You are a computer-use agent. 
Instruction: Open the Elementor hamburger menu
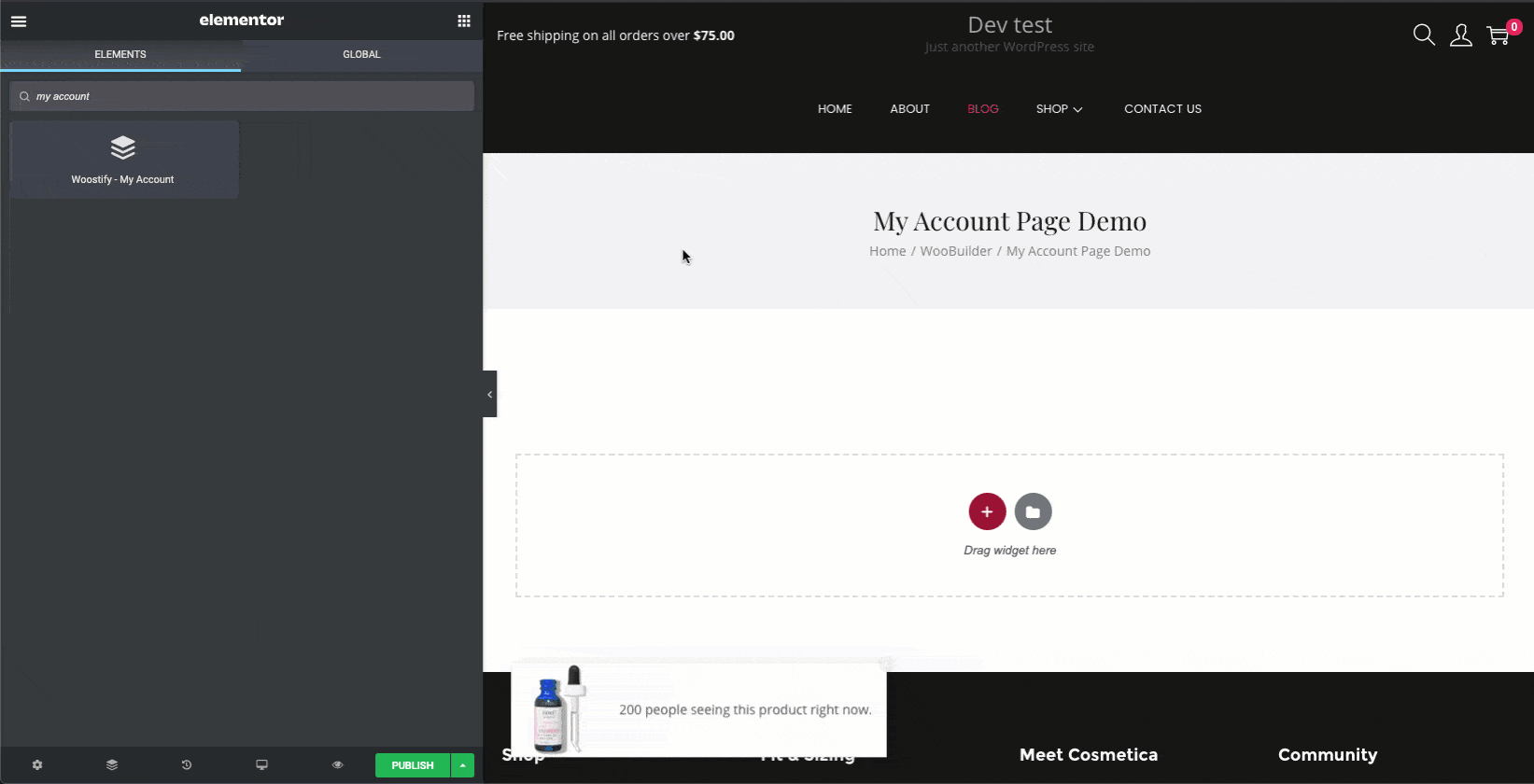coord(19,21)
